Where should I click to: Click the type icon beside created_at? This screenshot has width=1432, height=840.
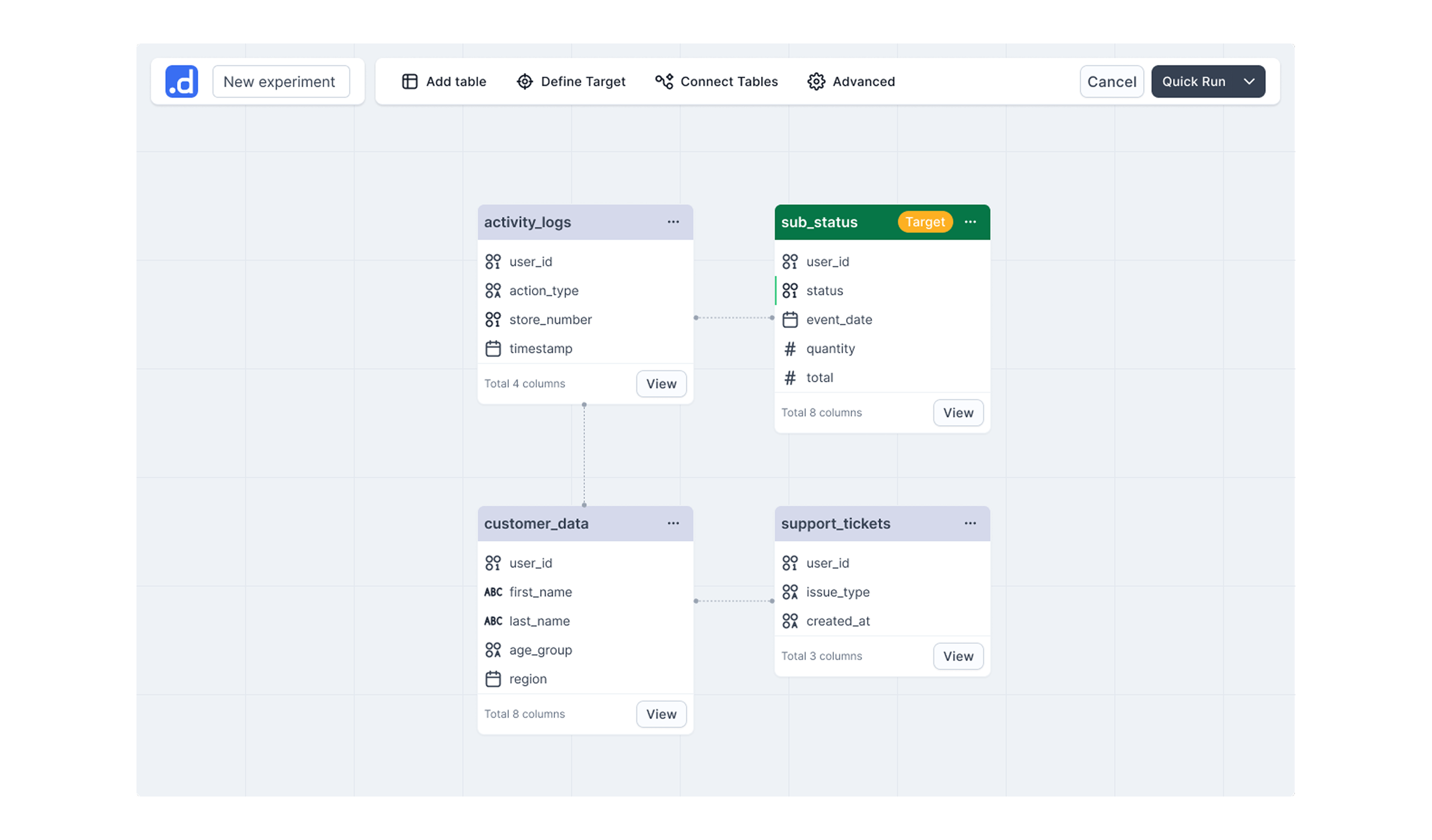(790, 621)
